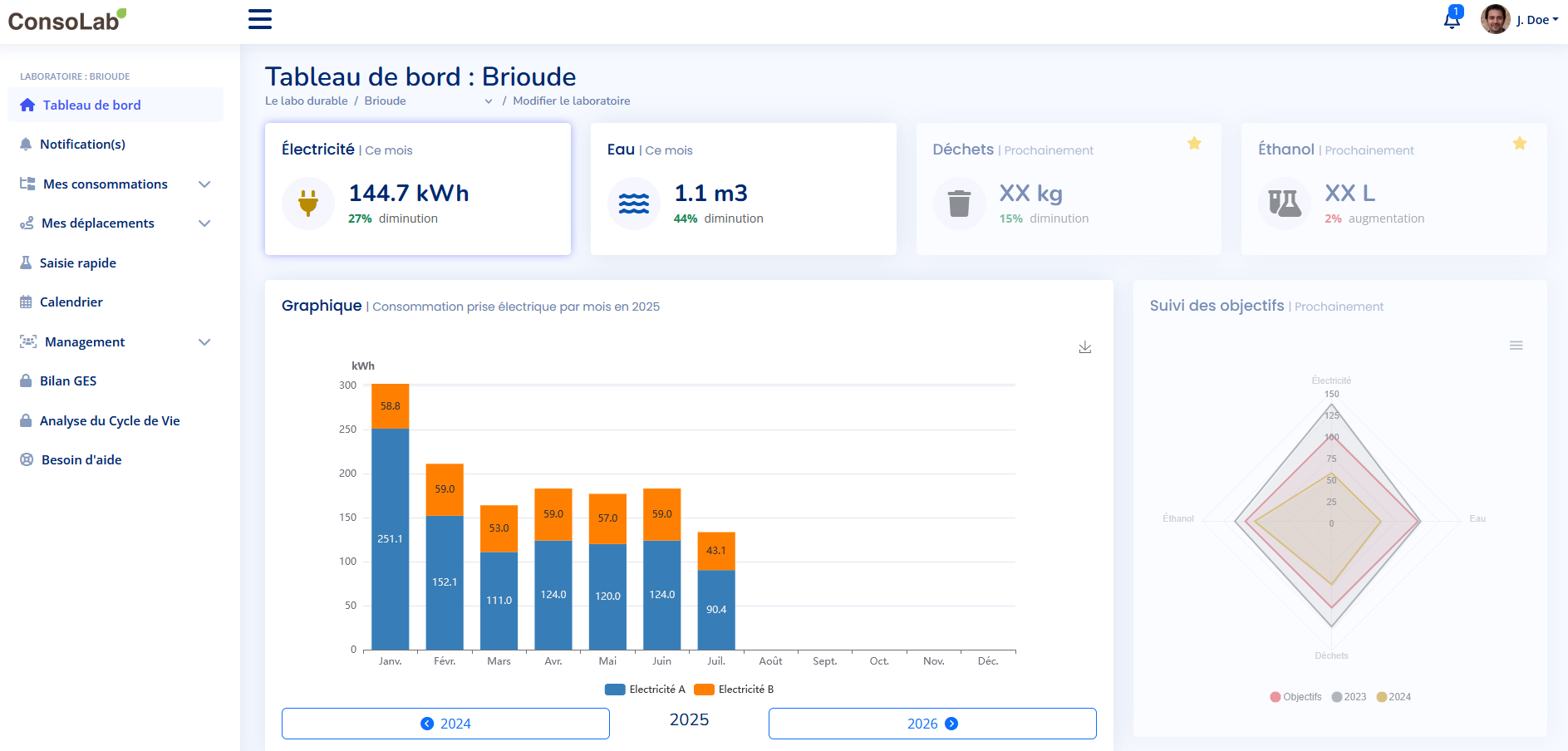Click the water waves icon
Image resolution: width=1568 pixels, height=751 pixels.
634,204
